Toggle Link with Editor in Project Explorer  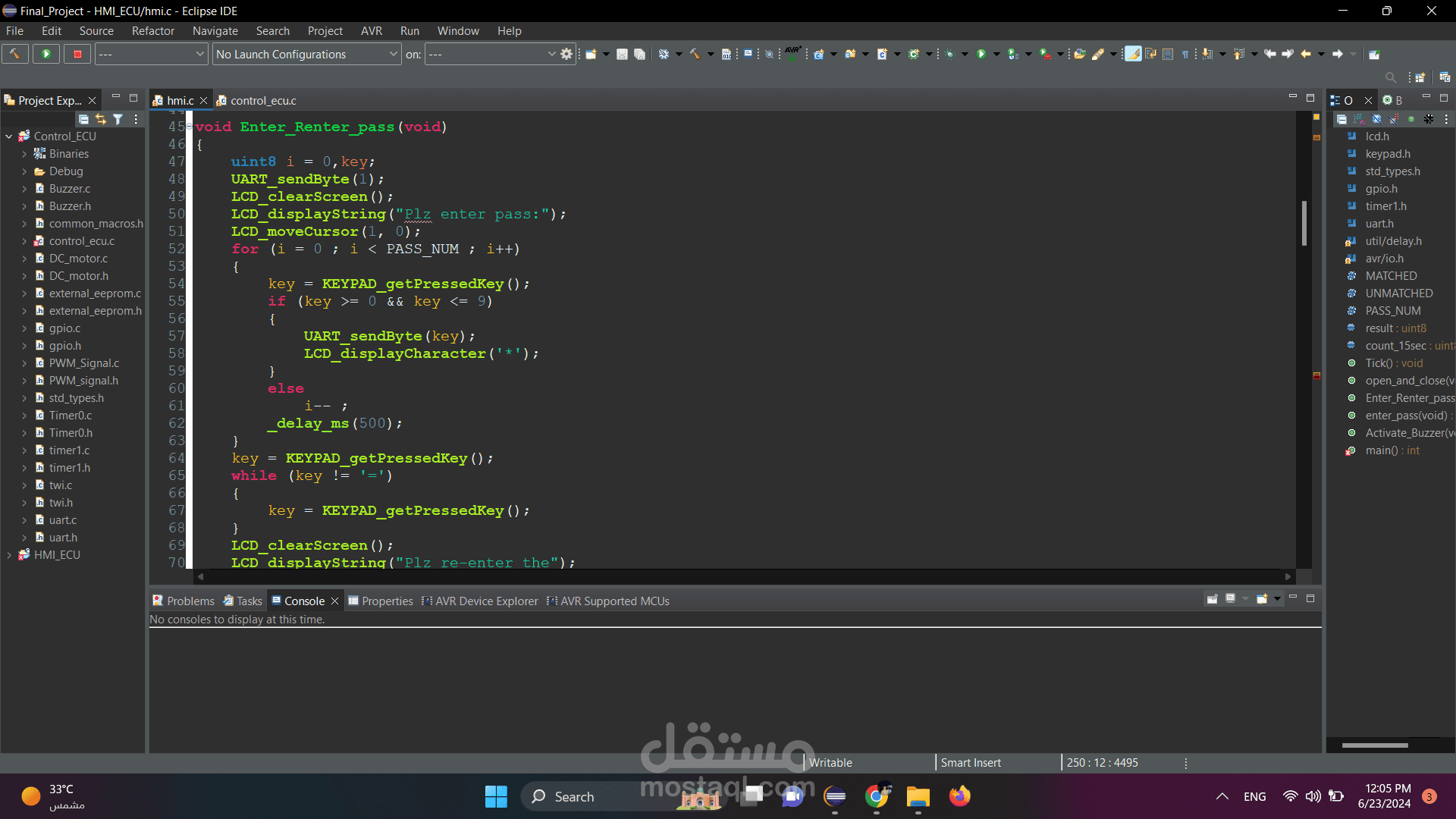pos(101,119)
